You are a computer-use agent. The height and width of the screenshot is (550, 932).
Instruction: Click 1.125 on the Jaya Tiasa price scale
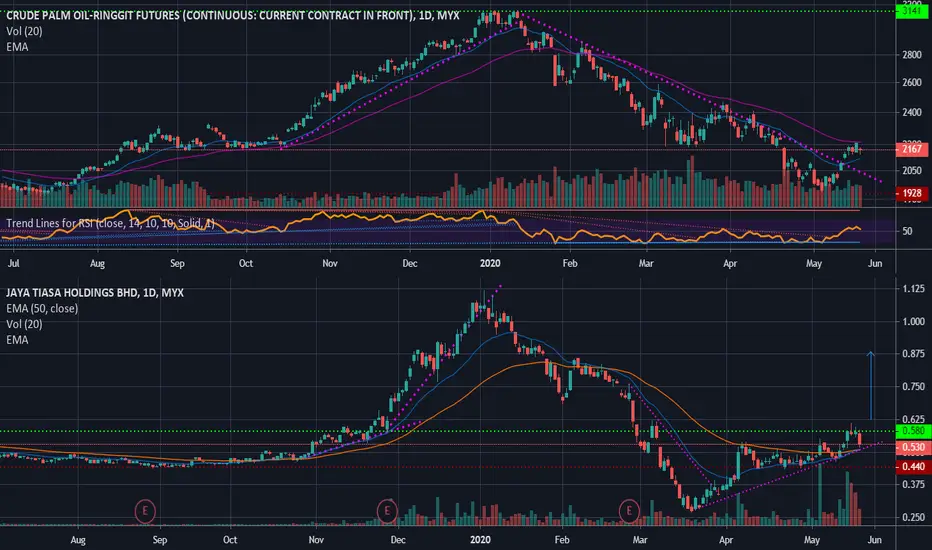[x=913, y=289]
